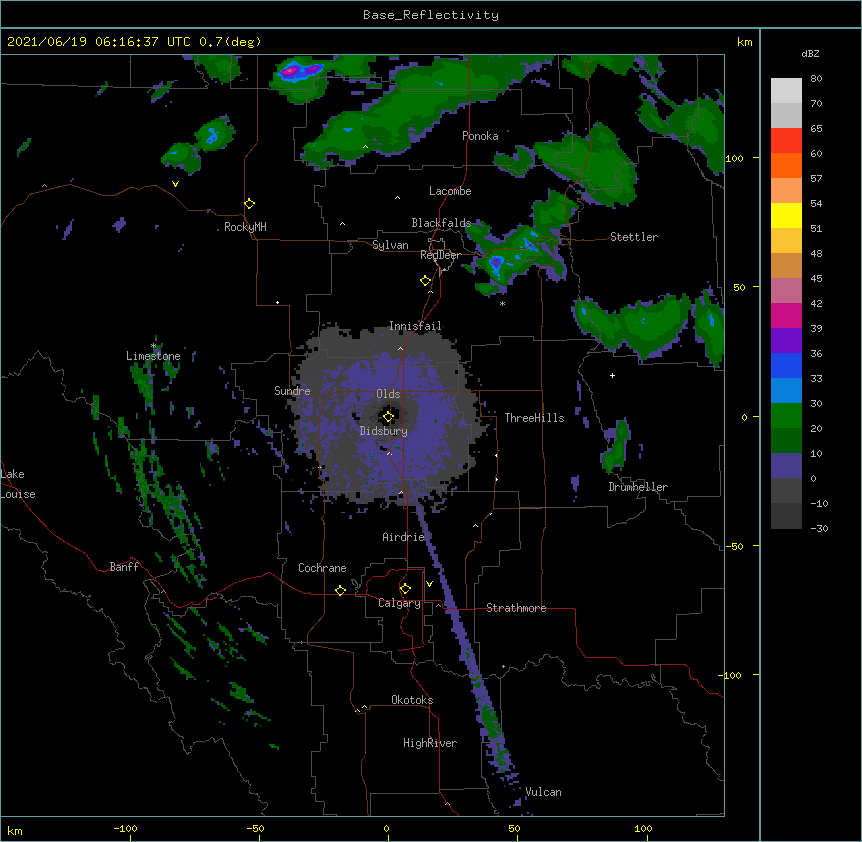Image resolution: width=862 pixels, height=842 pixels.
Task: Click the 100 tick on the vertical km axis
Action: [x=734, y=158]
